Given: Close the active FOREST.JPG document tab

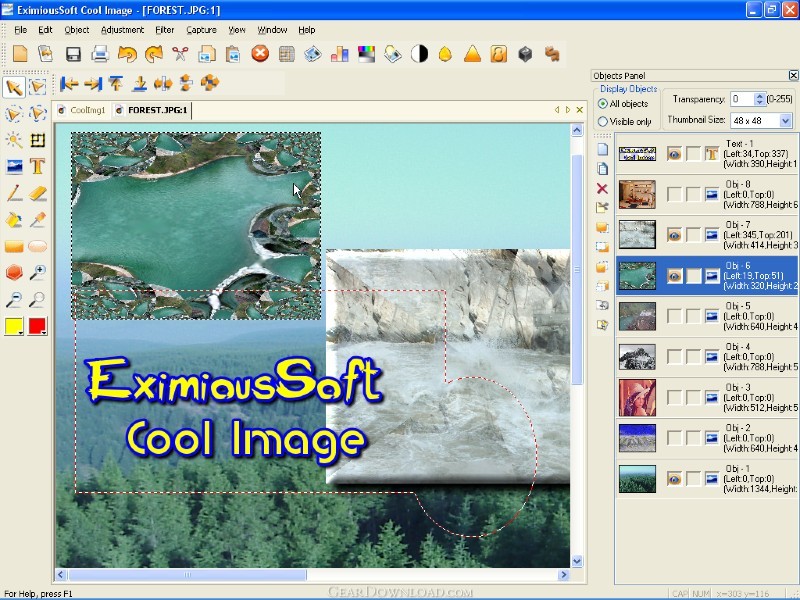Looking at the screenshot, I should [x=580, y=110].
